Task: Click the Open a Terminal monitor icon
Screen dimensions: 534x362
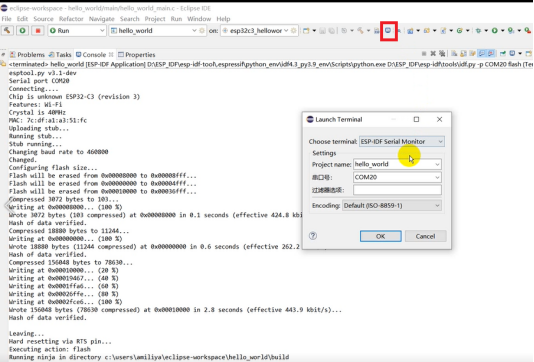Action: [x=388, y=30]
